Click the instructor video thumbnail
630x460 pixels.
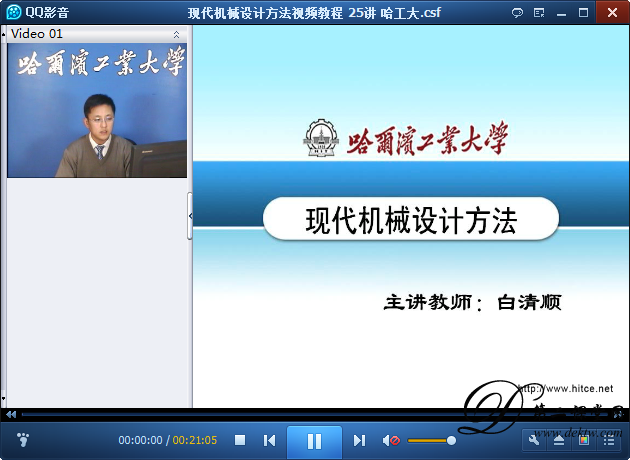(x=97, y=110)
